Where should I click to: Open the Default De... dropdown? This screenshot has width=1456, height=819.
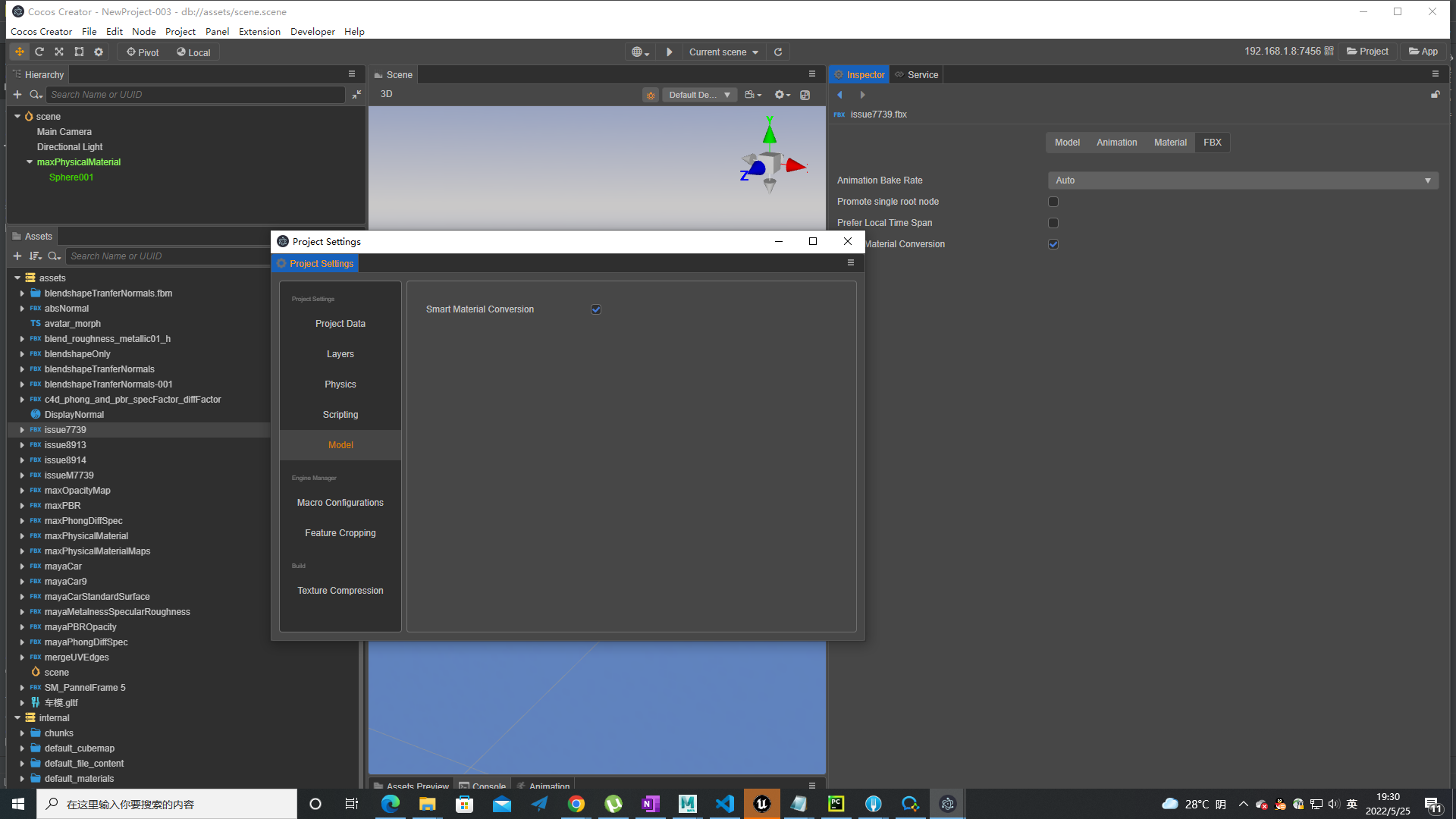[x=700, y=95]
